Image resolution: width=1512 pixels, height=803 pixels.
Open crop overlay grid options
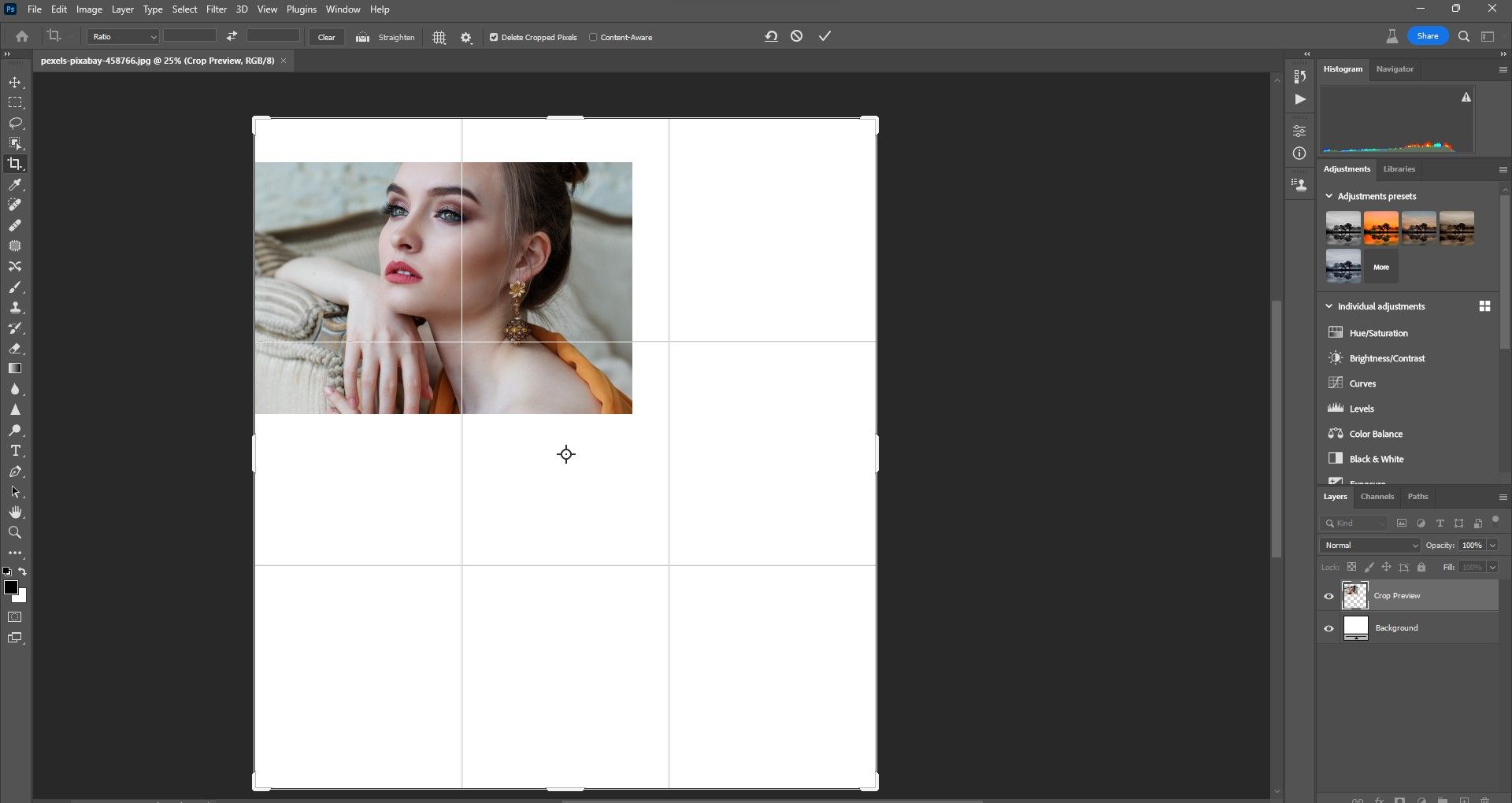pos(439,38)
